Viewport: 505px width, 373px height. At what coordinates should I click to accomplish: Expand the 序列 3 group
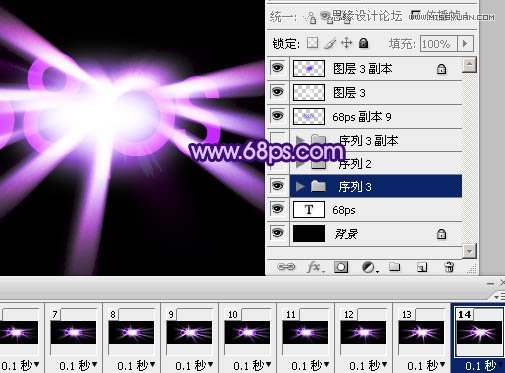click(300, 186)
